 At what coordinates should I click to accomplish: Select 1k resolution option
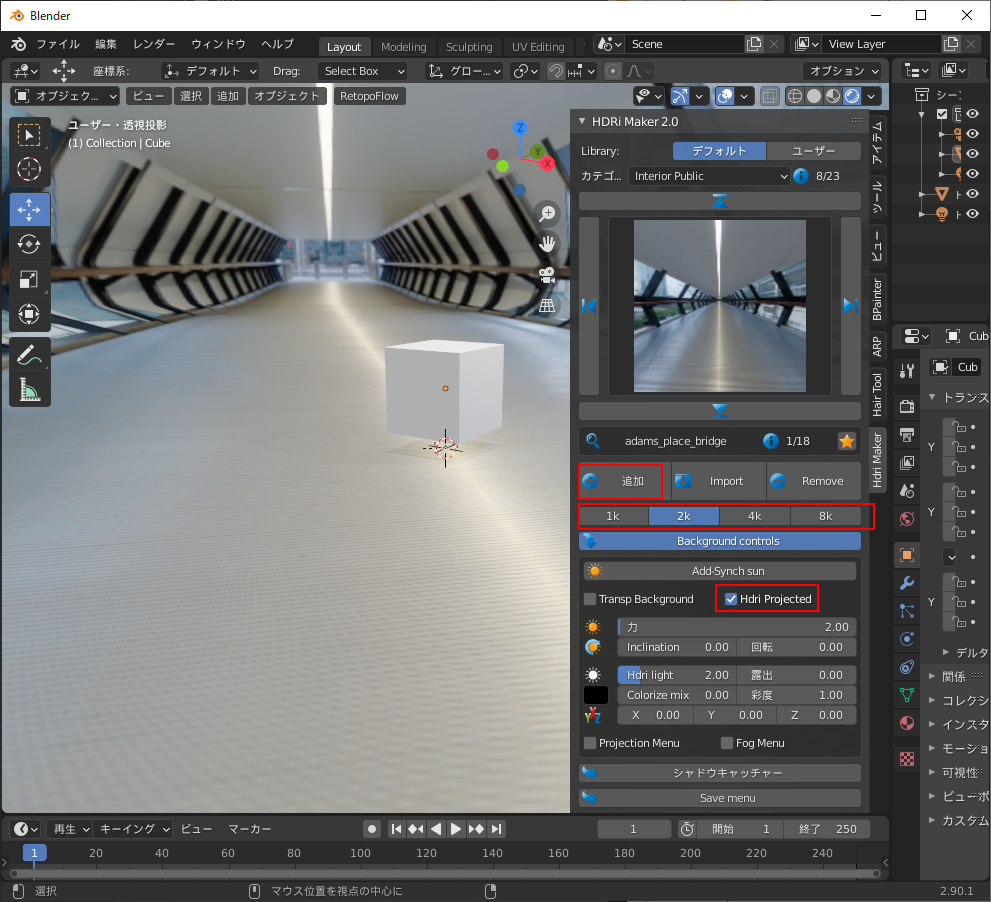[613, 516]
